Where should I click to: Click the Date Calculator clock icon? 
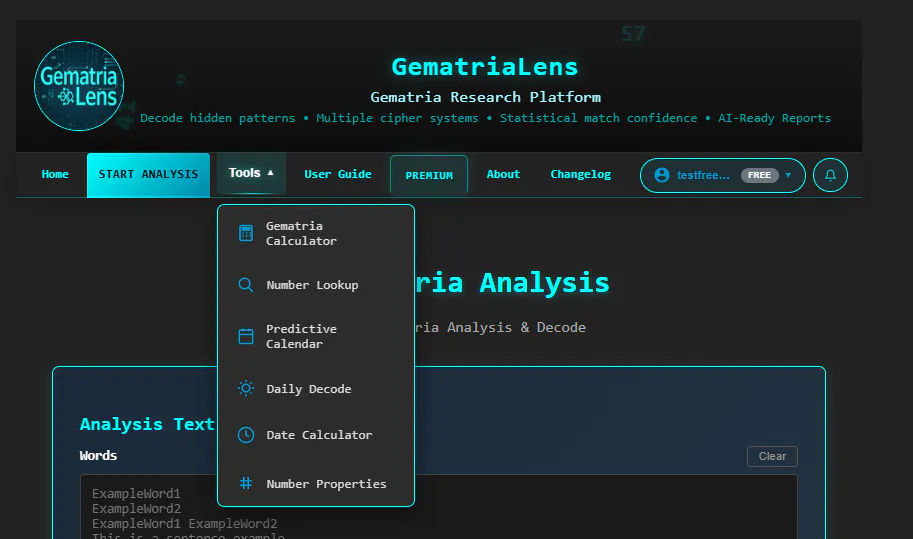246,435
